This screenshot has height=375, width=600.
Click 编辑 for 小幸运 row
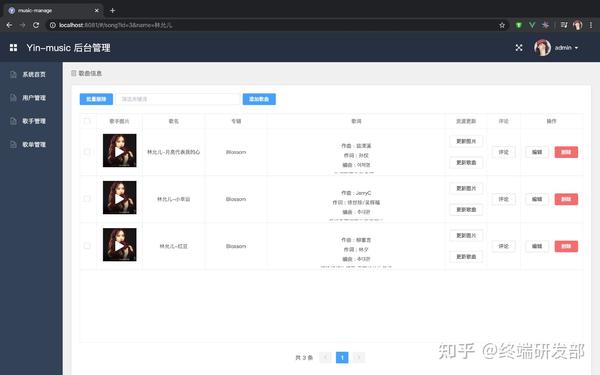point(537,199)
